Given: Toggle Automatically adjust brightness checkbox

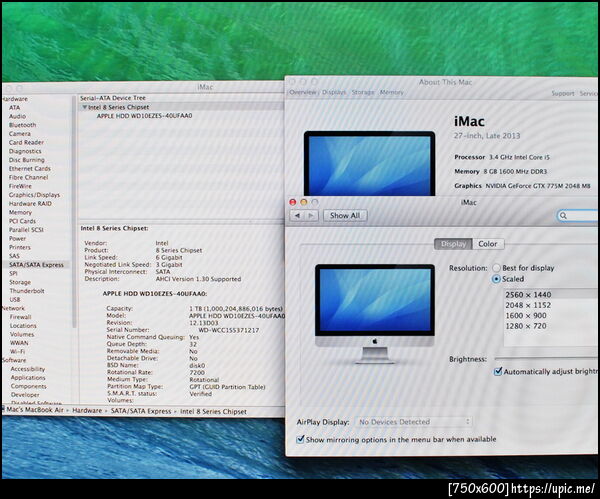Looking at the screenshot, I should click(x=498, y=371).
